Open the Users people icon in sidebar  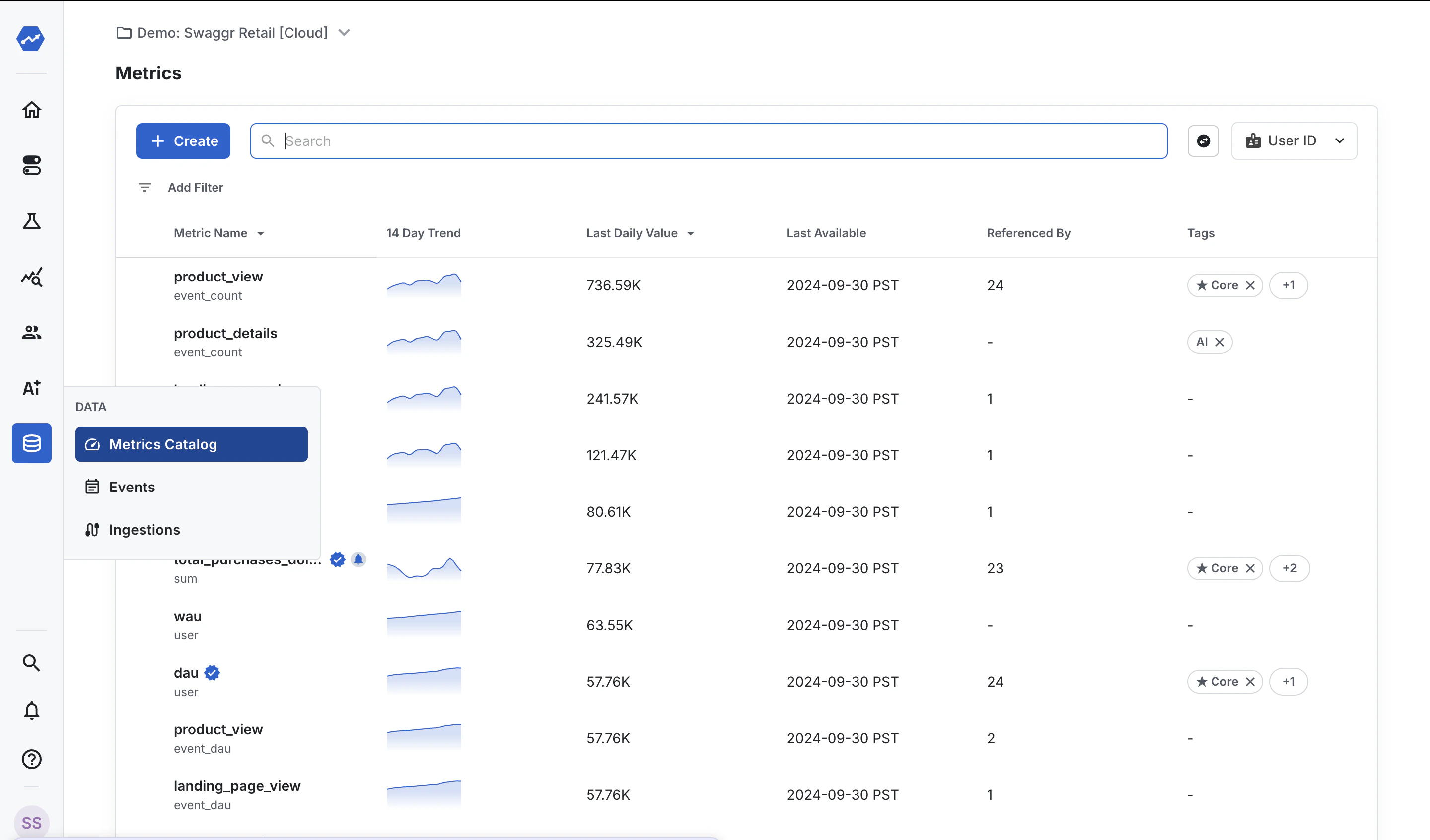(32, 333)
